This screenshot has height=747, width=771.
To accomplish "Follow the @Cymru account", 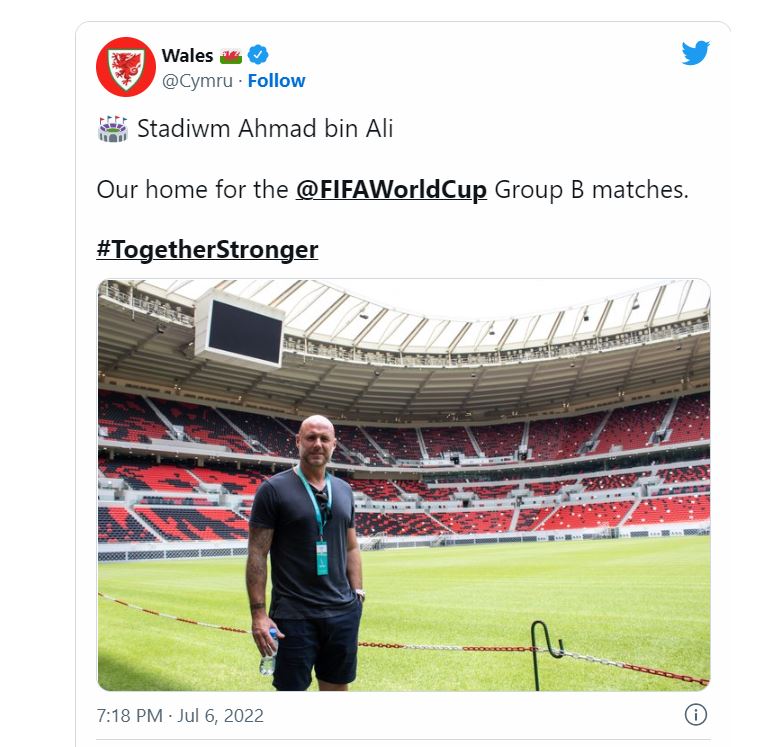I will coord(276,81).
